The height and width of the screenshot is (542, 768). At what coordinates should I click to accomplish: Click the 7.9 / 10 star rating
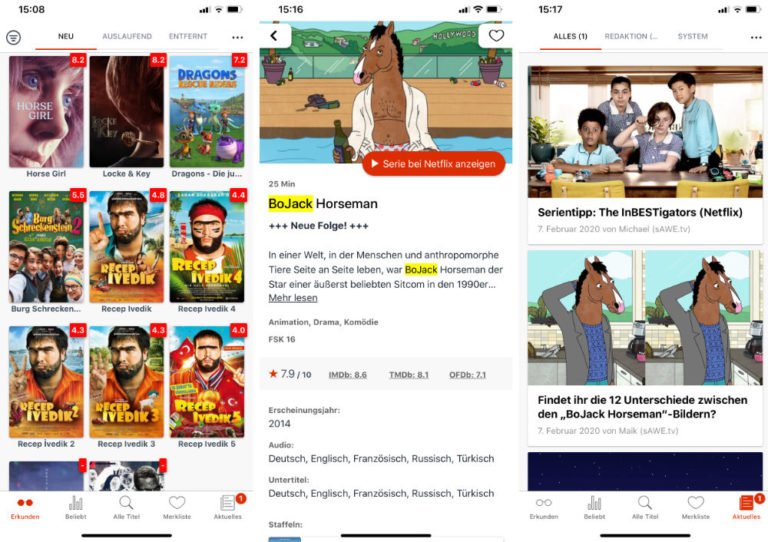click(x=290, y=374)
